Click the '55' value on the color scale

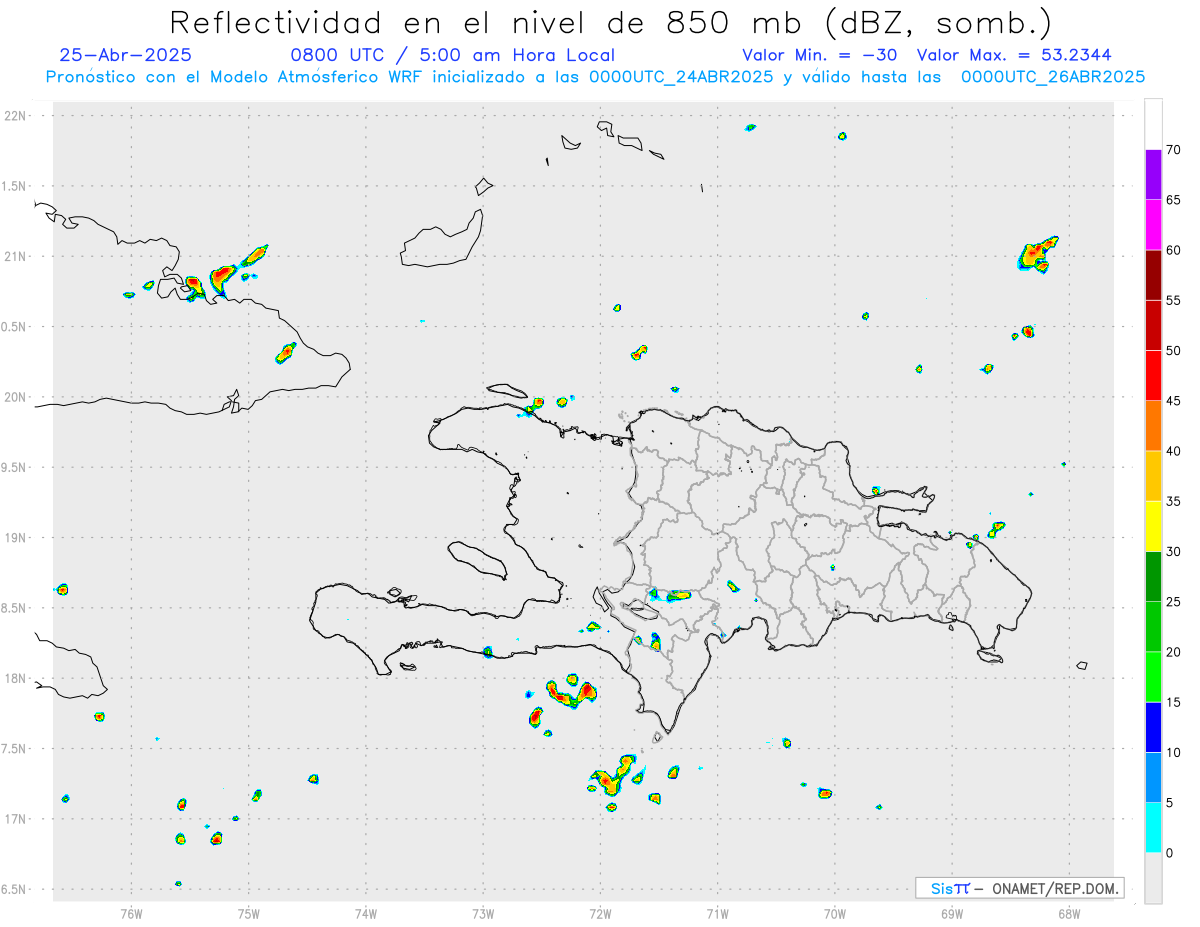[1173, 300]
